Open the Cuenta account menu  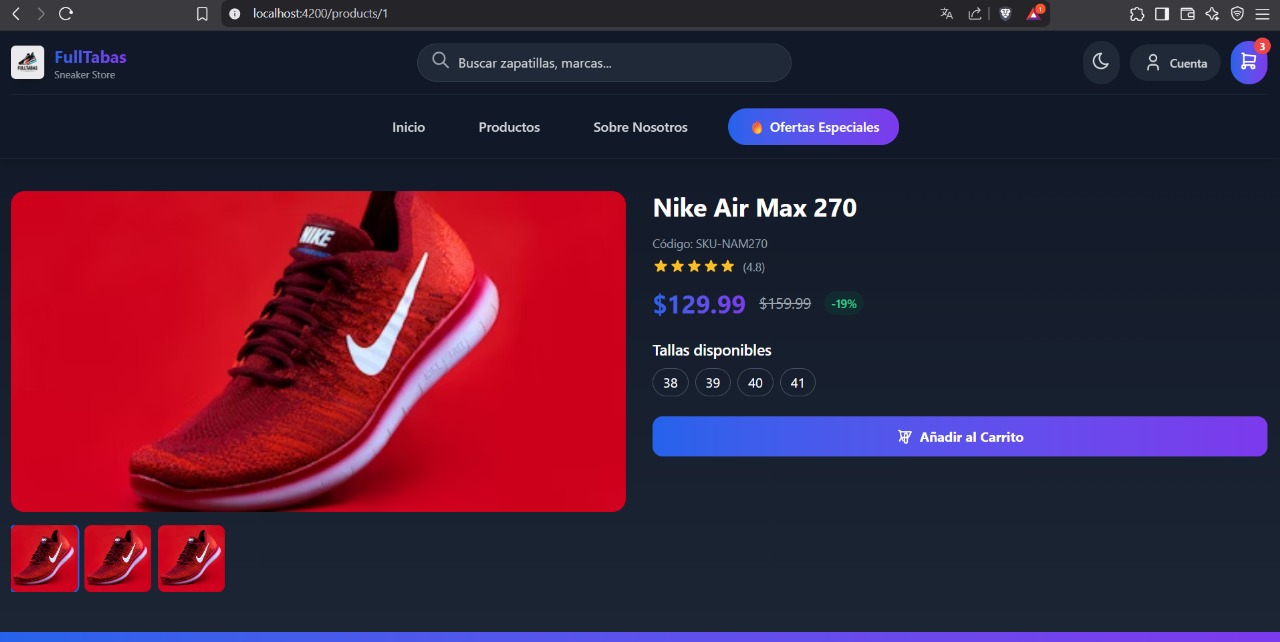(1175, 63)
